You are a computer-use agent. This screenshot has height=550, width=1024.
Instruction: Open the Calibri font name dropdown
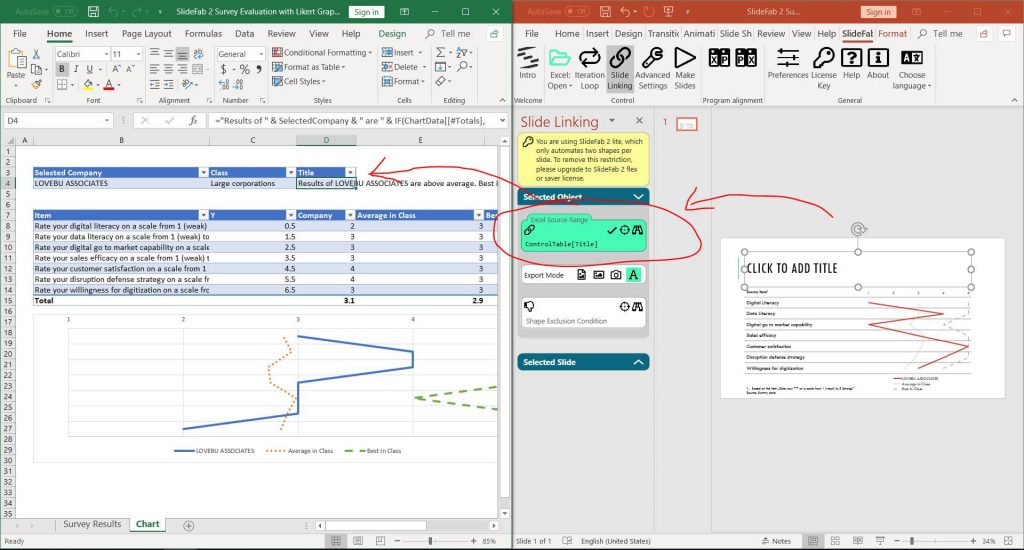(x=106, y=54)
